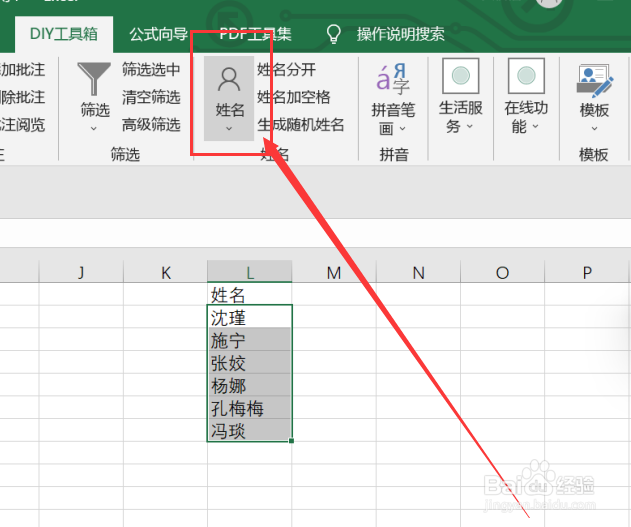
Task: Click 生成随机姓名 command
Action: pos(301,125)
